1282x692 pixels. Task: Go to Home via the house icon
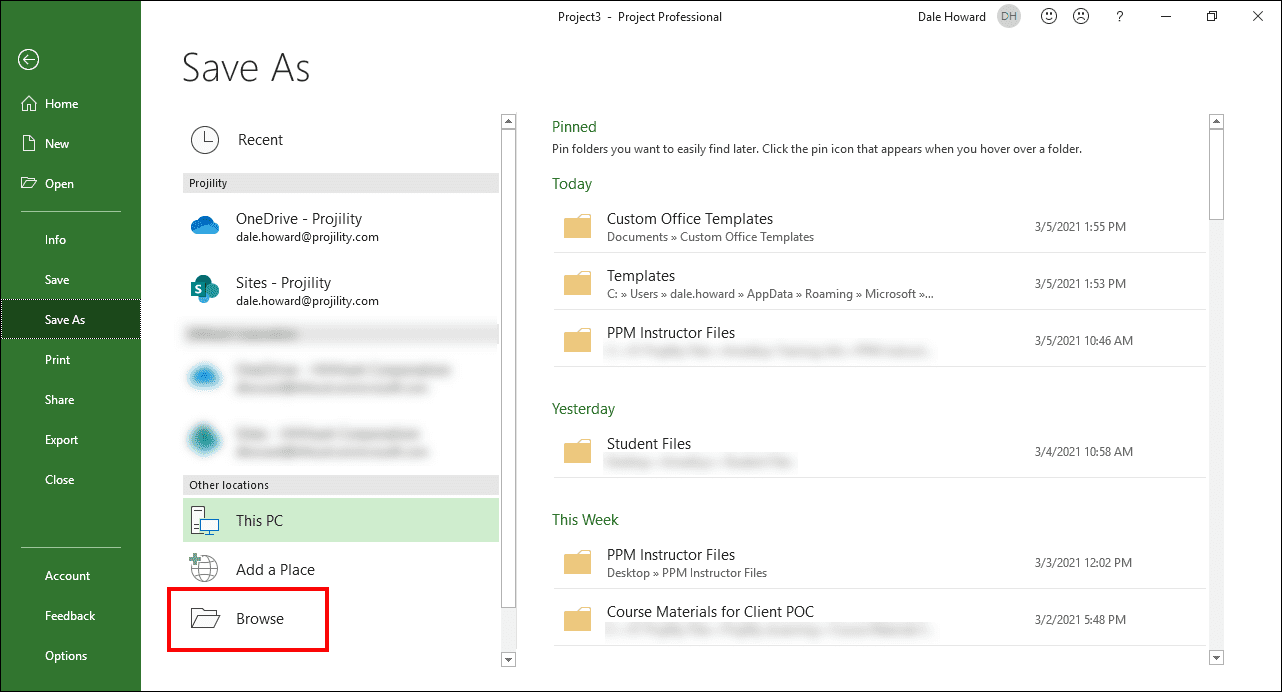coord(28,104)
